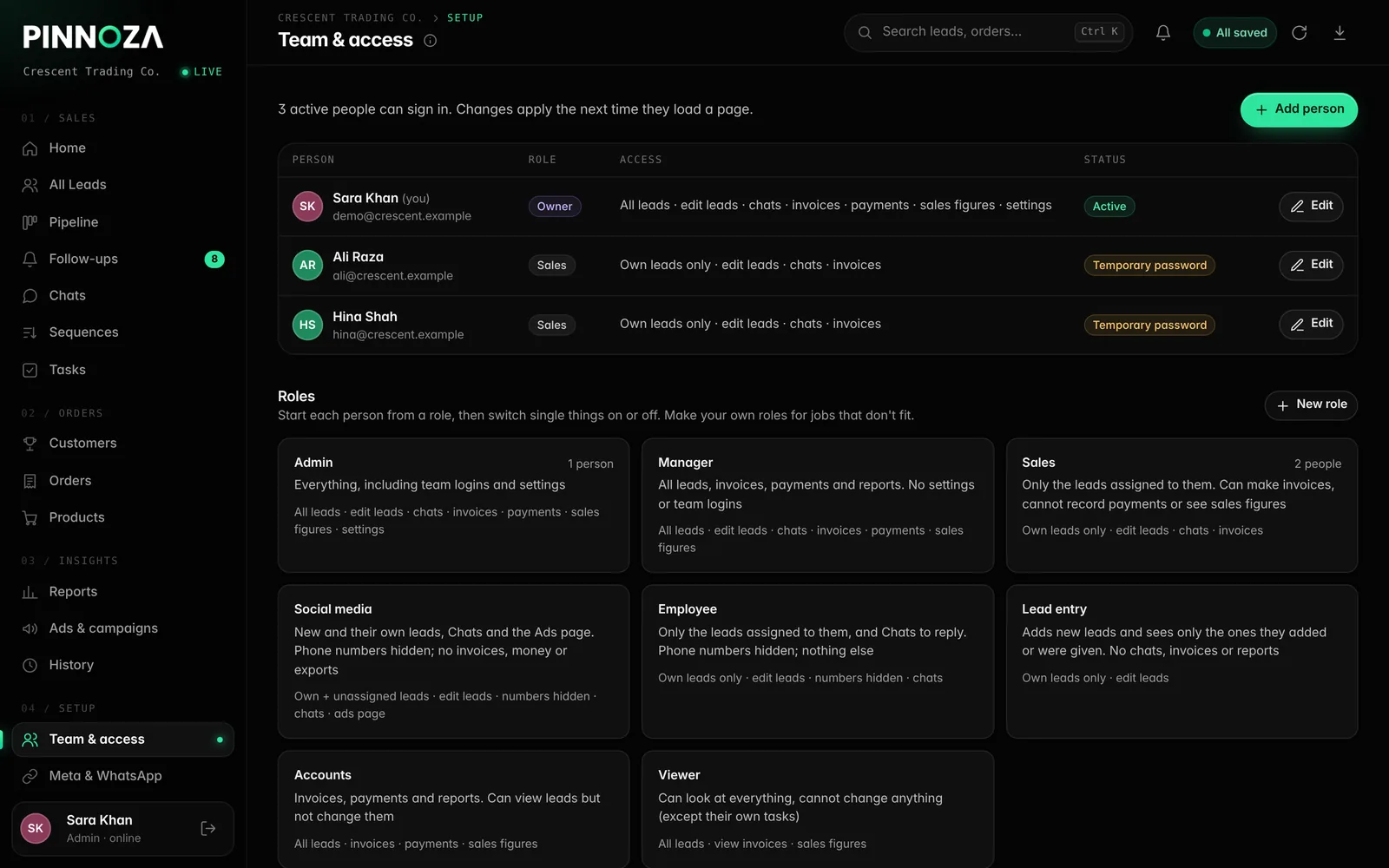1389x868 pixels.
Task: Click the New role button
Action: [x=1311, y=404]
